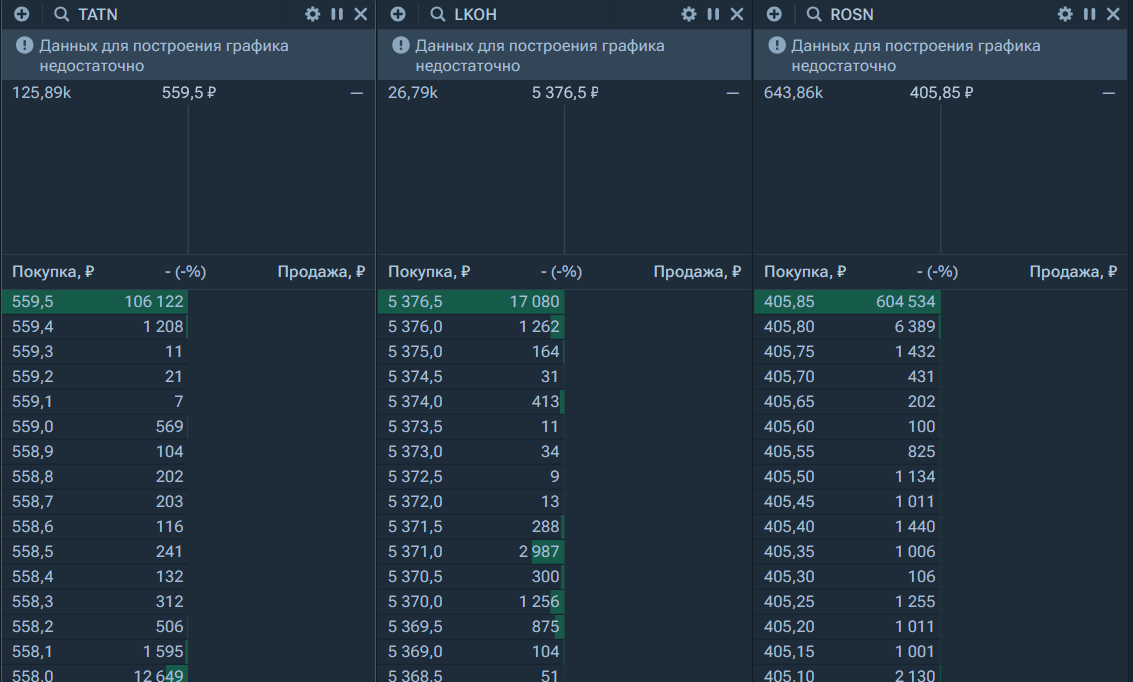
Task: Select LKOH bid row 5 374,0 with 413
Action: (471, 402)
